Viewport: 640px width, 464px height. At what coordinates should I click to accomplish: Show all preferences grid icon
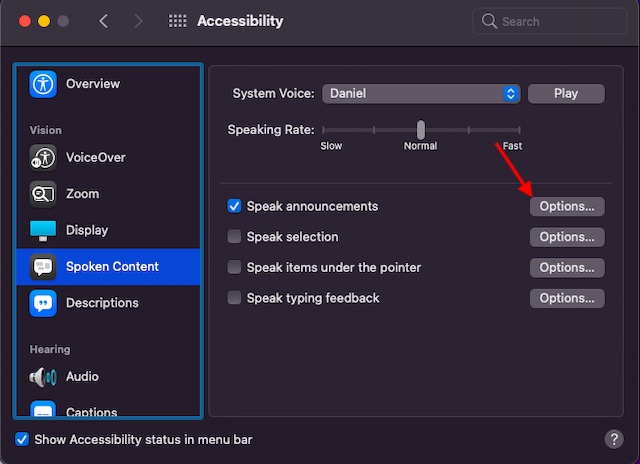pos(178,21)
